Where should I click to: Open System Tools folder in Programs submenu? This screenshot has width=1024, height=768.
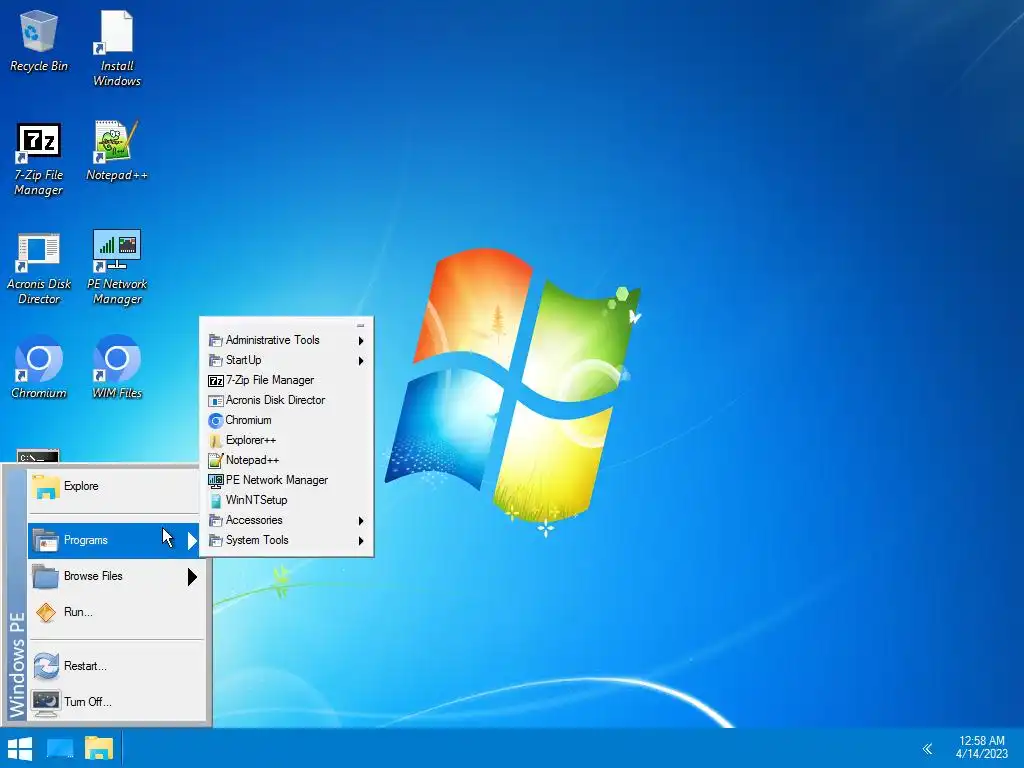tap(287, 541)
